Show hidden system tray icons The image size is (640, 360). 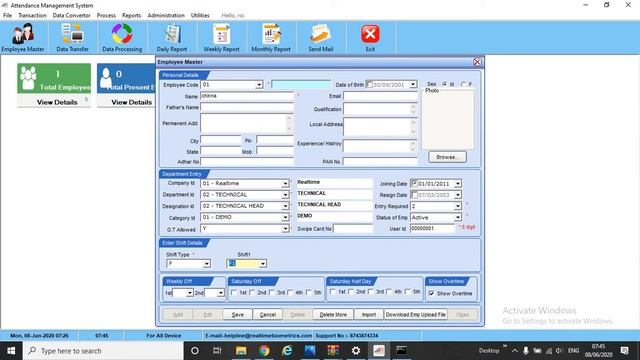click(x=515, y=351)
